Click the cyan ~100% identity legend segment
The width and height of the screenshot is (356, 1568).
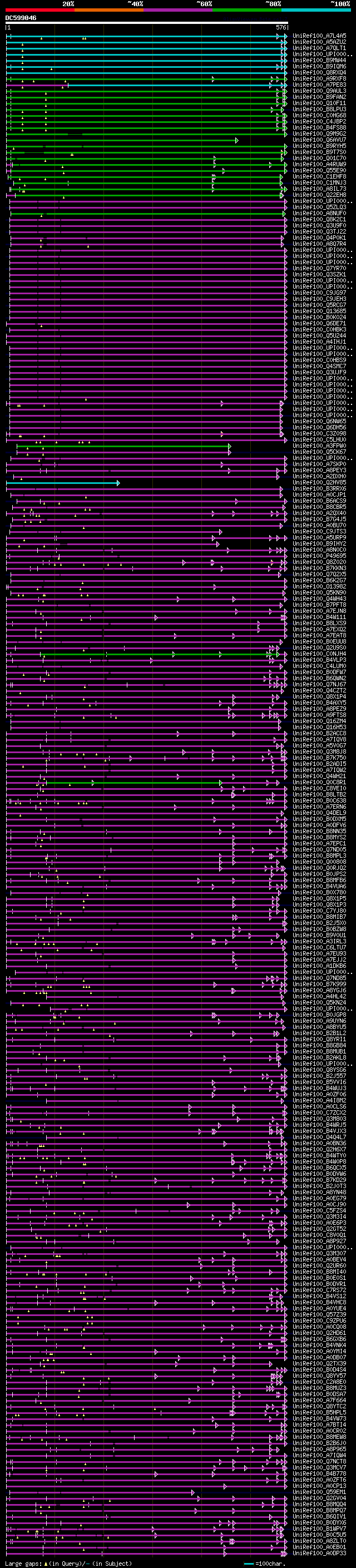tap(316, 10)
